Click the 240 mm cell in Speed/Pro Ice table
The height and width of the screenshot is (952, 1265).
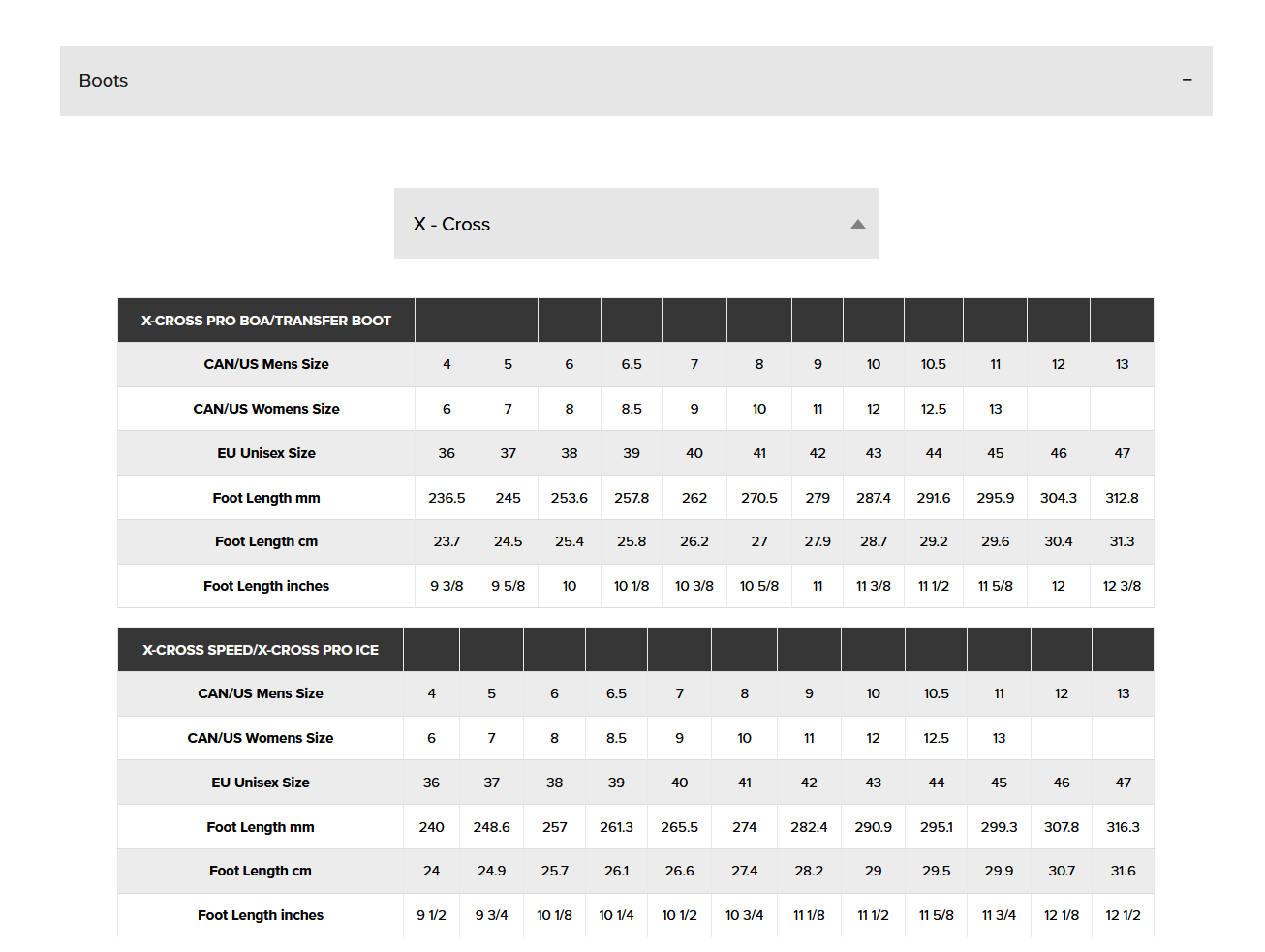pyautogui.click(x=432, y=827)
